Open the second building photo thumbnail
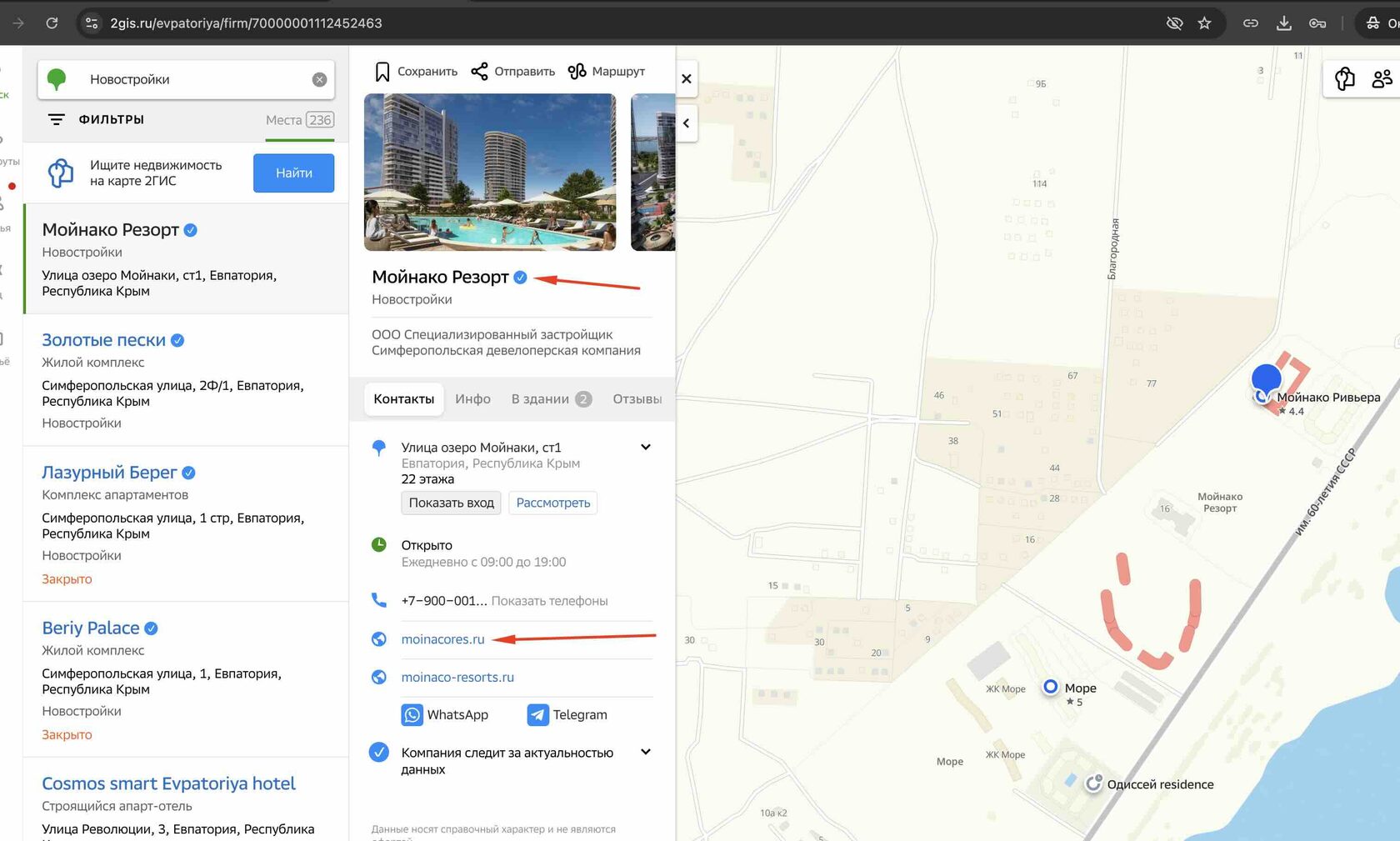This screenshot has height=841, width=1400. point(652,172)
